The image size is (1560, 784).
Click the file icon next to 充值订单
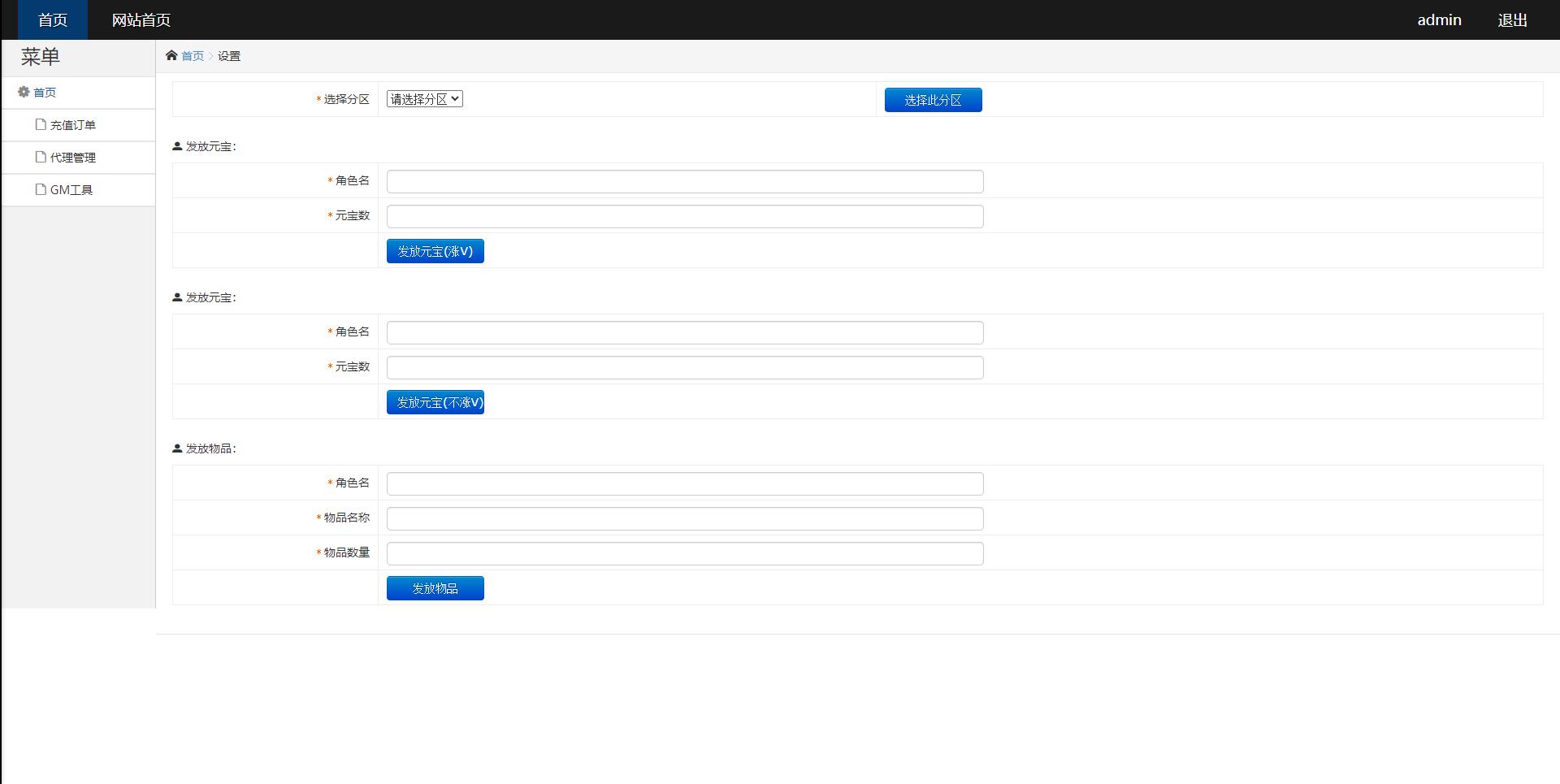pyautogui.click(x=41, y=124)
